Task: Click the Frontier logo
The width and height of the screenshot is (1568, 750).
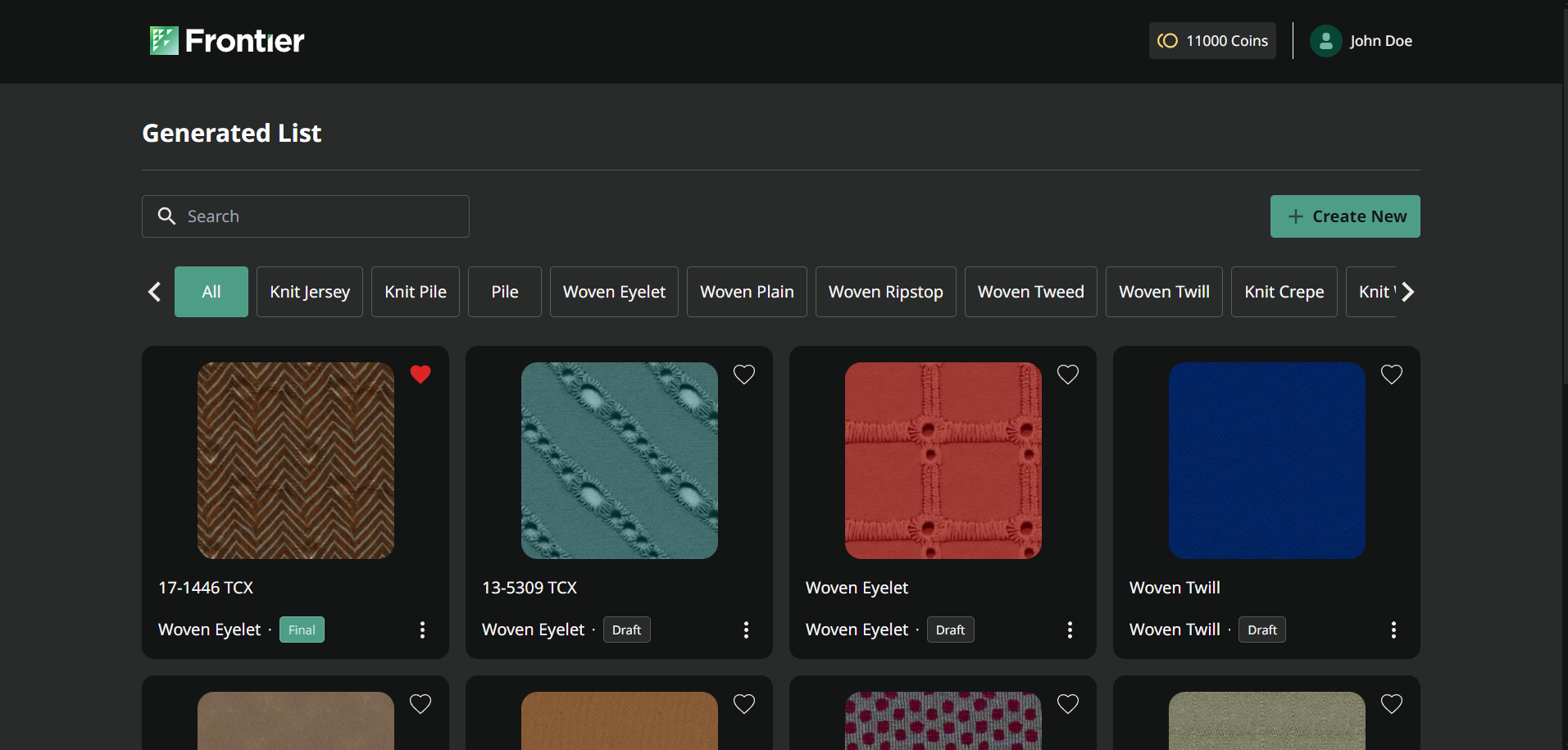Action: tap(227, 40)
